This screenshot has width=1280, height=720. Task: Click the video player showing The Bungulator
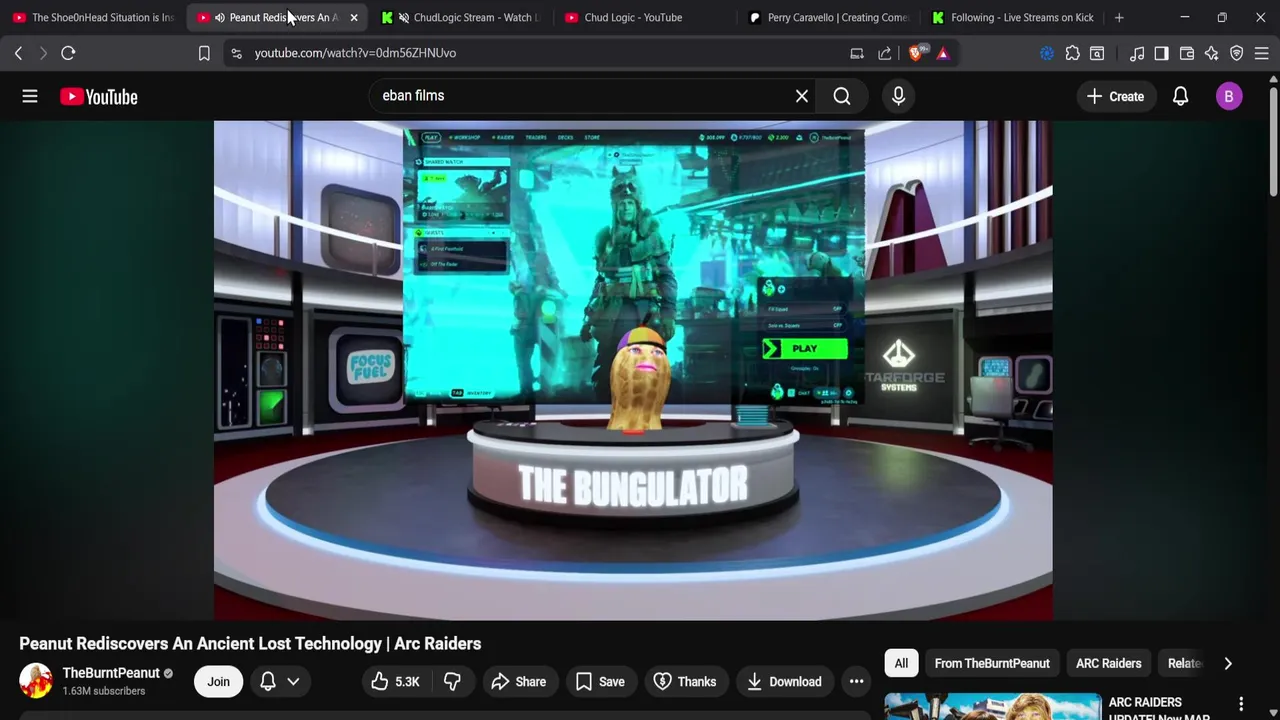coord(633,370)
